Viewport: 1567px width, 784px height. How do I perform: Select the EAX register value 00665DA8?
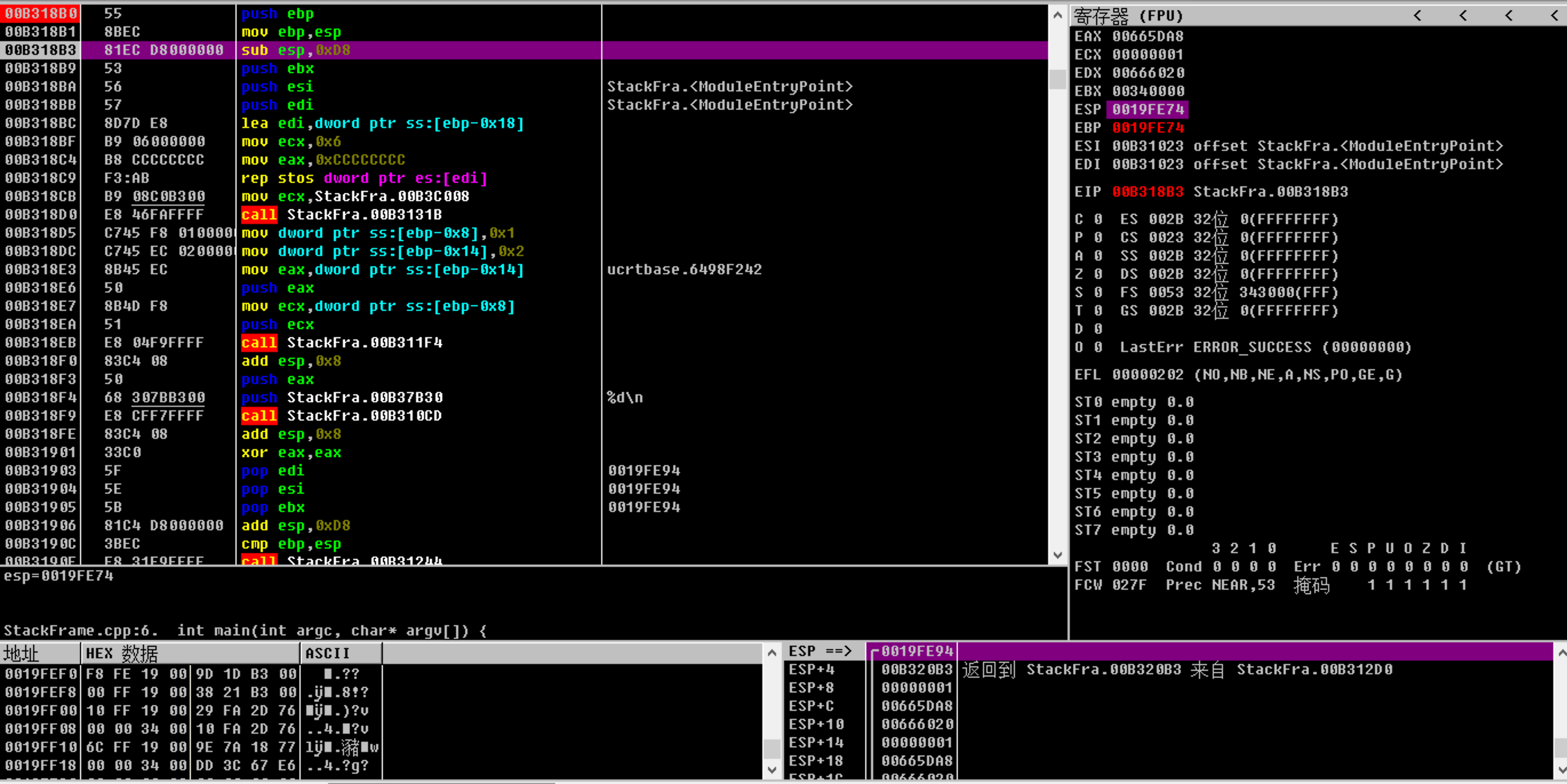(1148, 36)
